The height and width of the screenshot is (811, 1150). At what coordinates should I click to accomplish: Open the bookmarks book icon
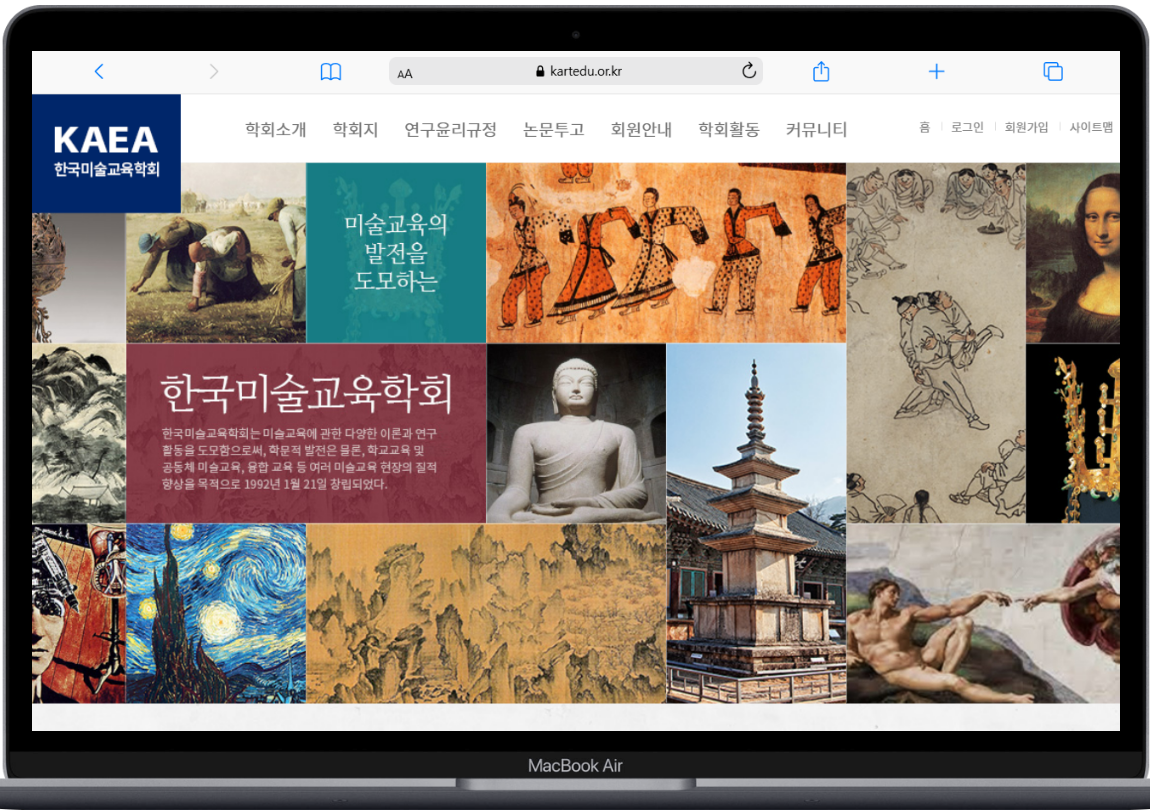click(330, 71)
